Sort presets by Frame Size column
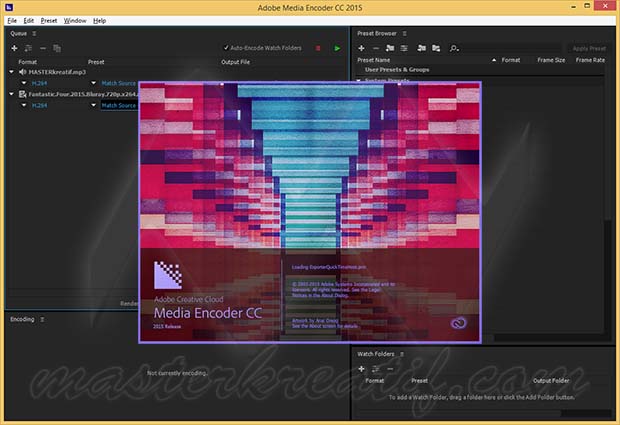This screenshot has width=620, height=425. pyautogui.click(x=551, y=60)
